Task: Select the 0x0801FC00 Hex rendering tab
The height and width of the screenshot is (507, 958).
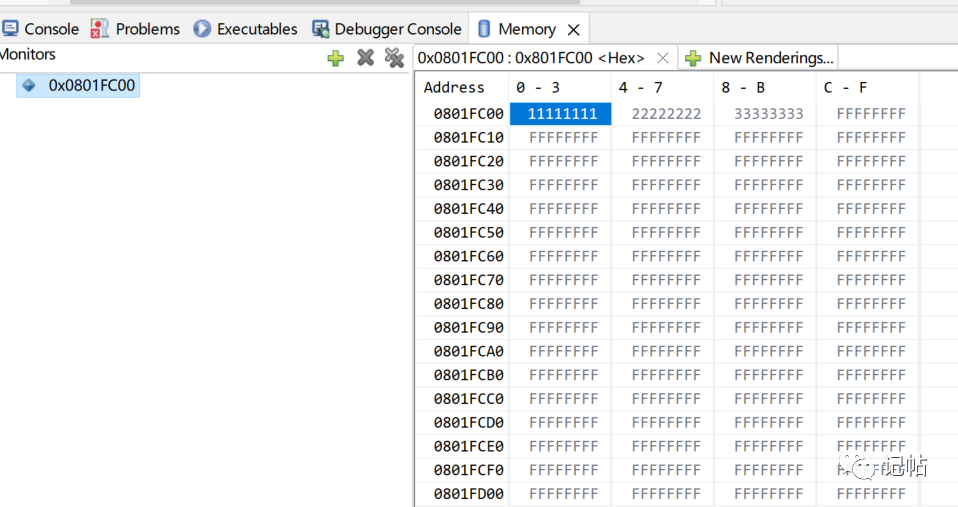Action: tap(531, 58)
